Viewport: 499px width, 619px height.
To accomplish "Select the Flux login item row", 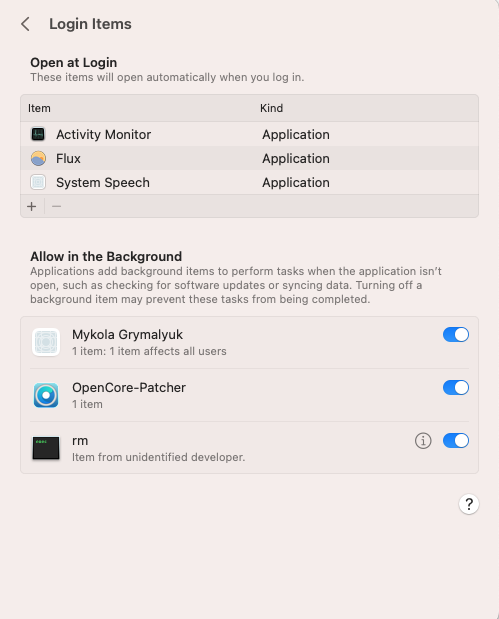I will point(250,158).
